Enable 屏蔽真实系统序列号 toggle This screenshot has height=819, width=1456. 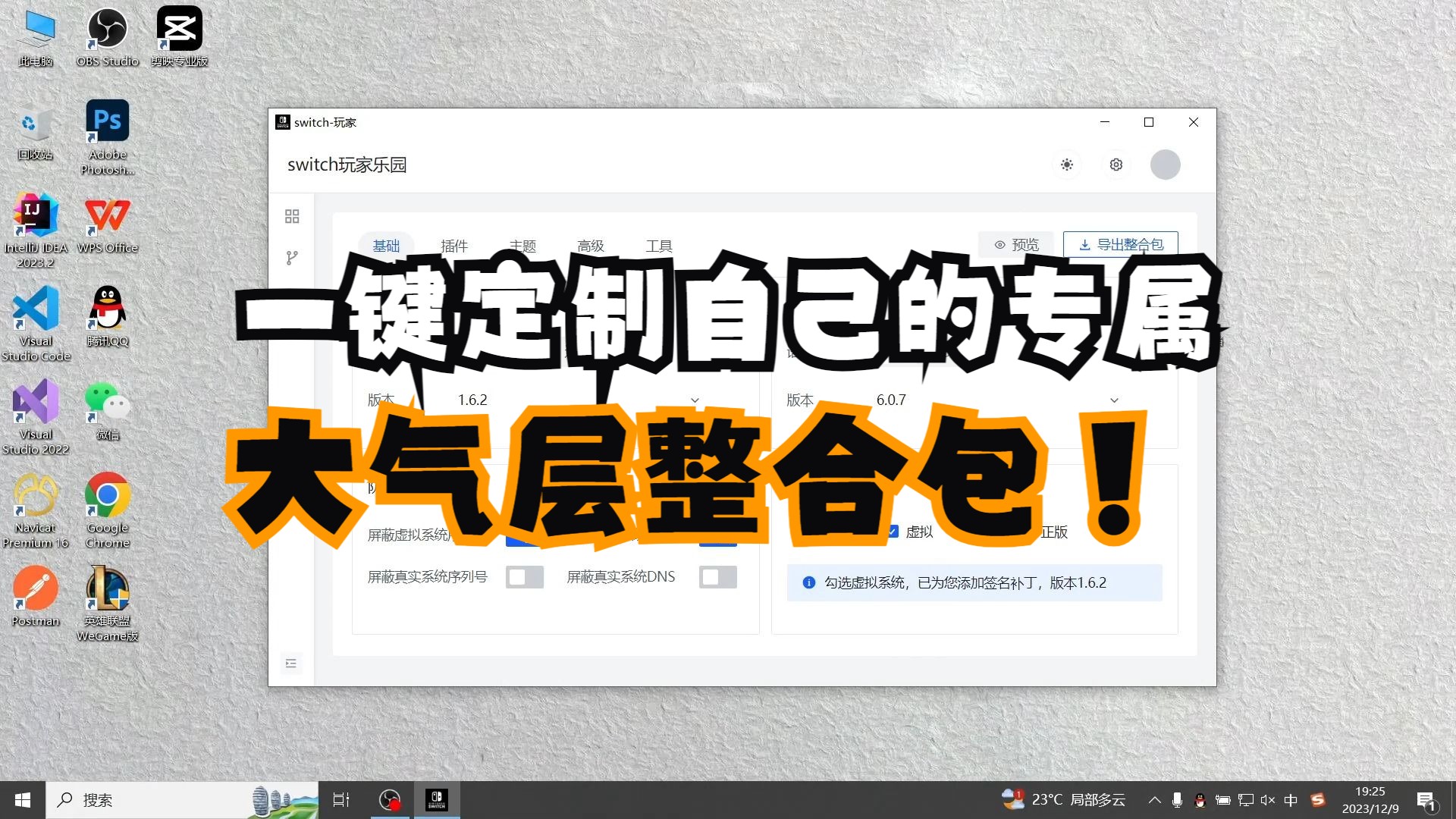(525, 576)
